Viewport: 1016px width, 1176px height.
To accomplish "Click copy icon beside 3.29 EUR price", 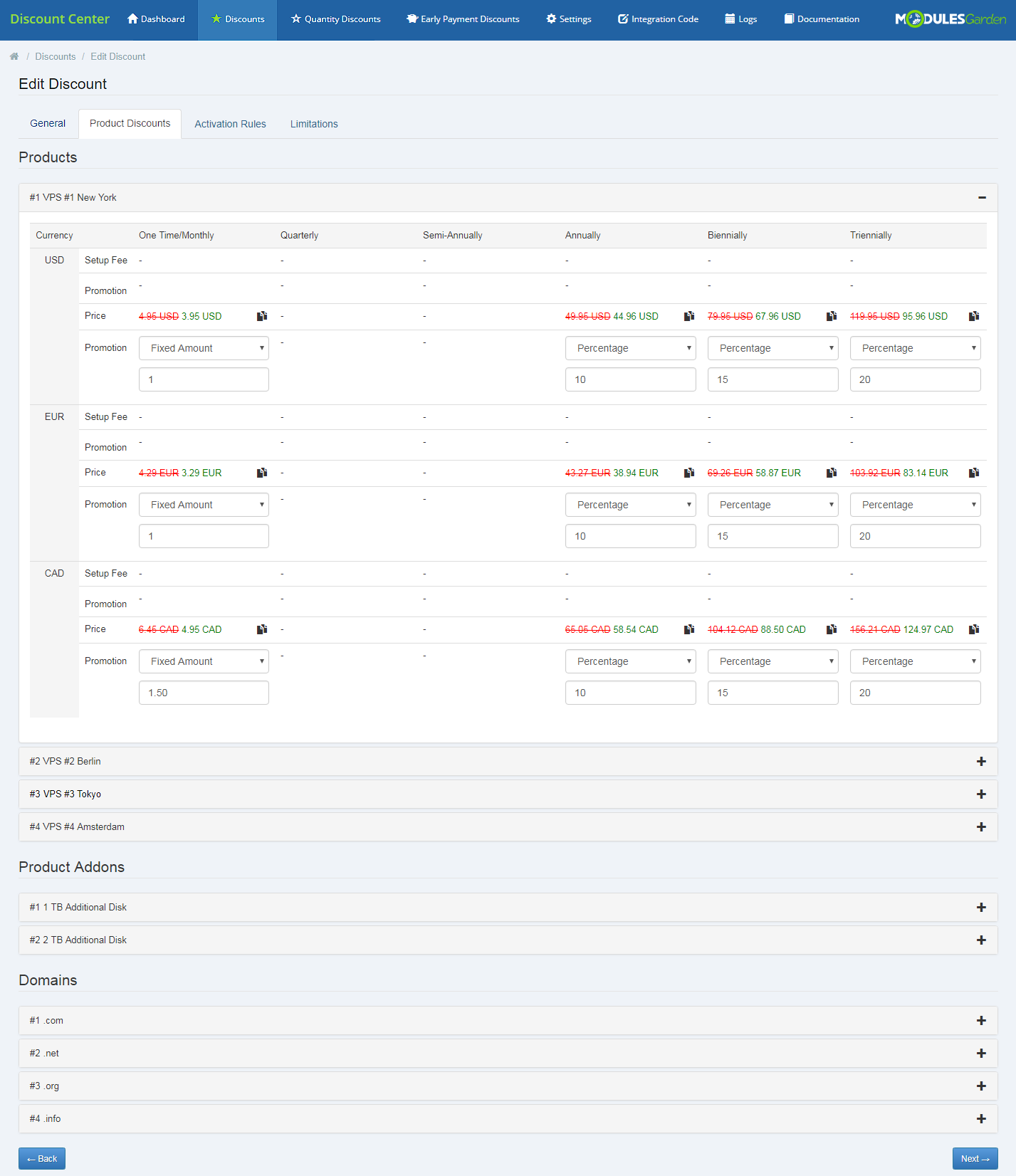I will tap(262, 473).
